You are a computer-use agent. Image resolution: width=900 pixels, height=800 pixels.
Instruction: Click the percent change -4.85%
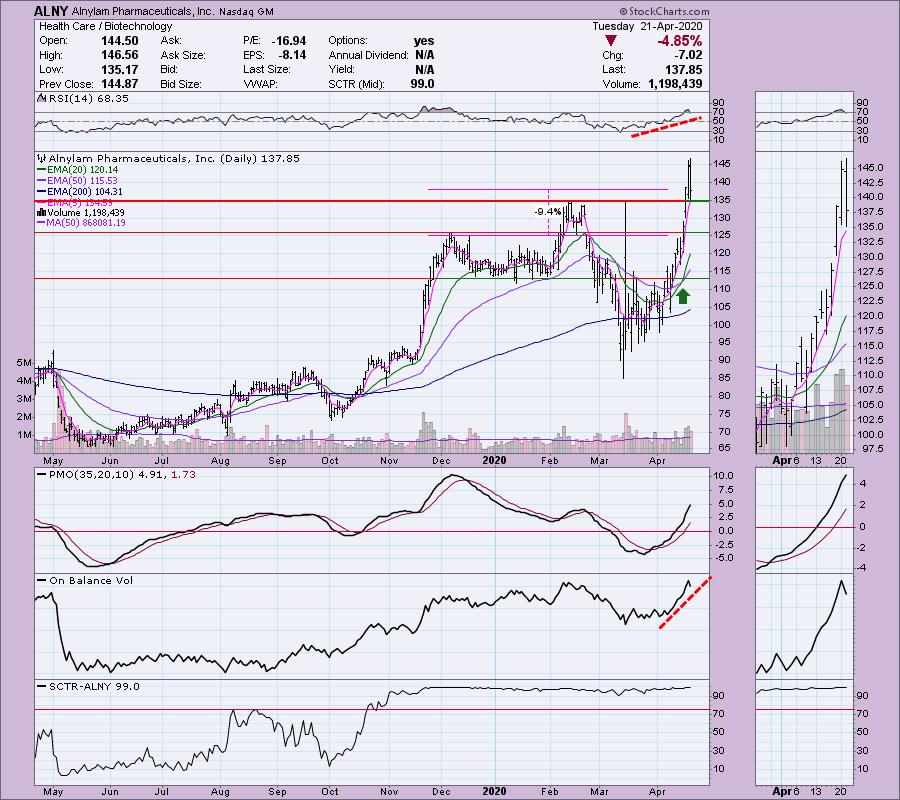click(x=680, y=41)
